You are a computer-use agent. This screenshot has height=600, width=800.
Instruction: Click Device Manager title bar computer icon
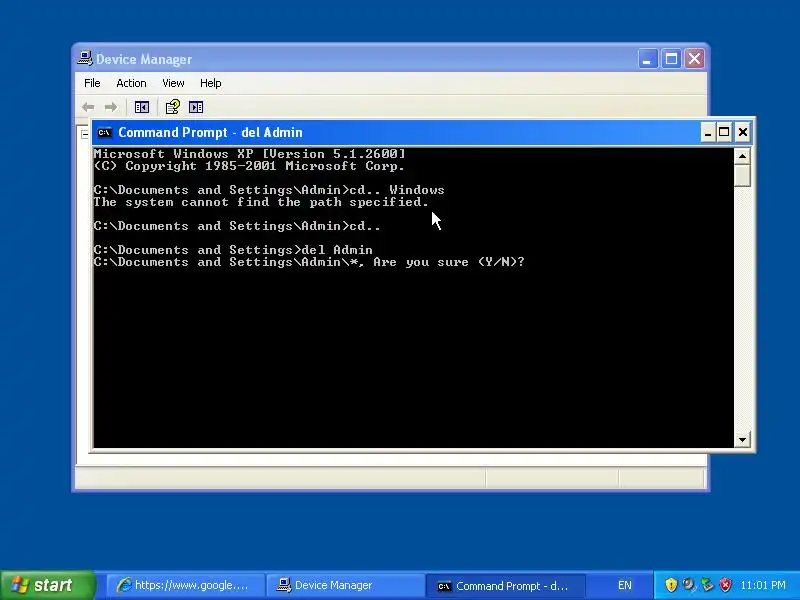(85, 58)
